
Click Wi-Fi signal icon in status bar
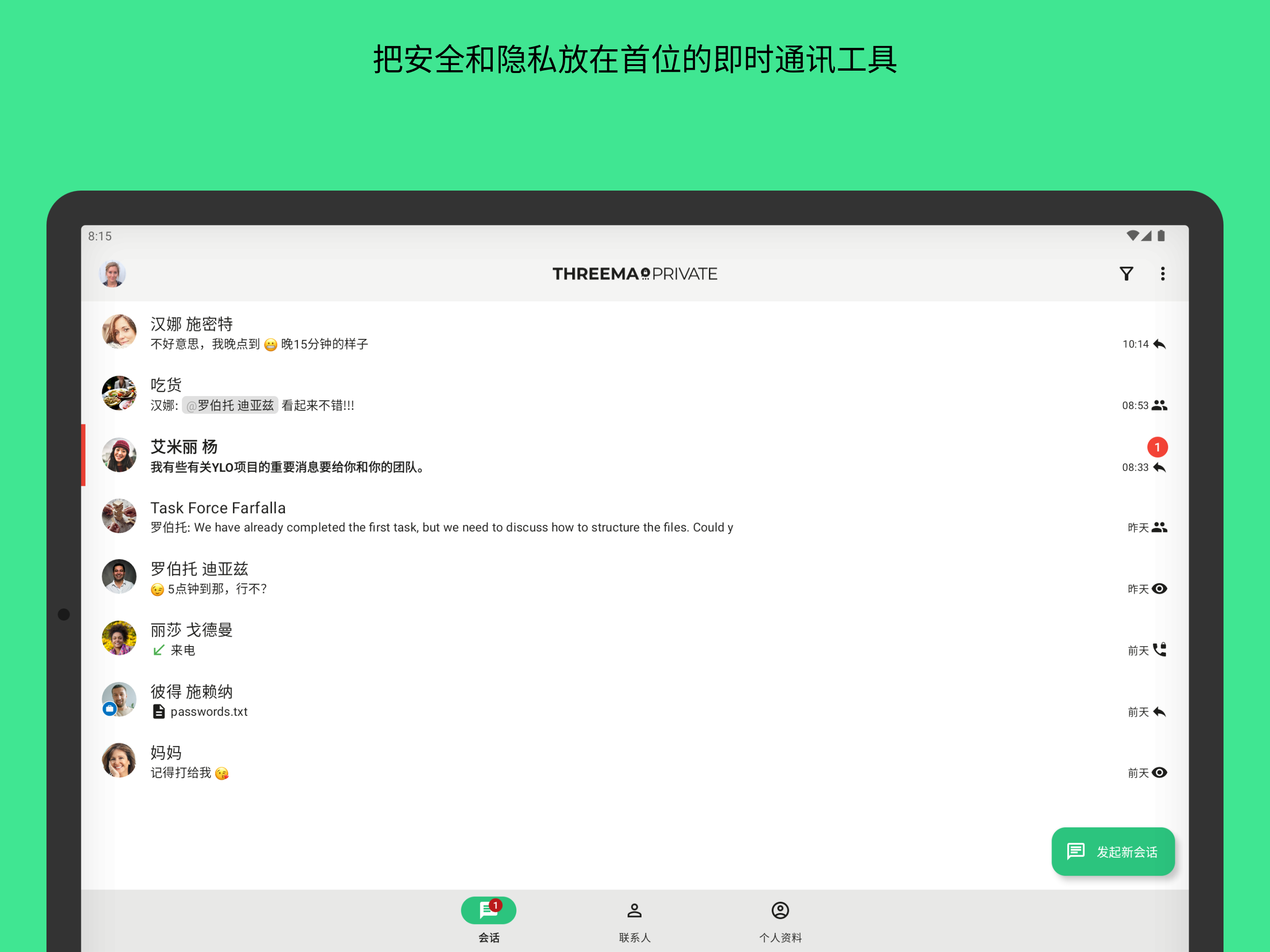pos(1132,235)
